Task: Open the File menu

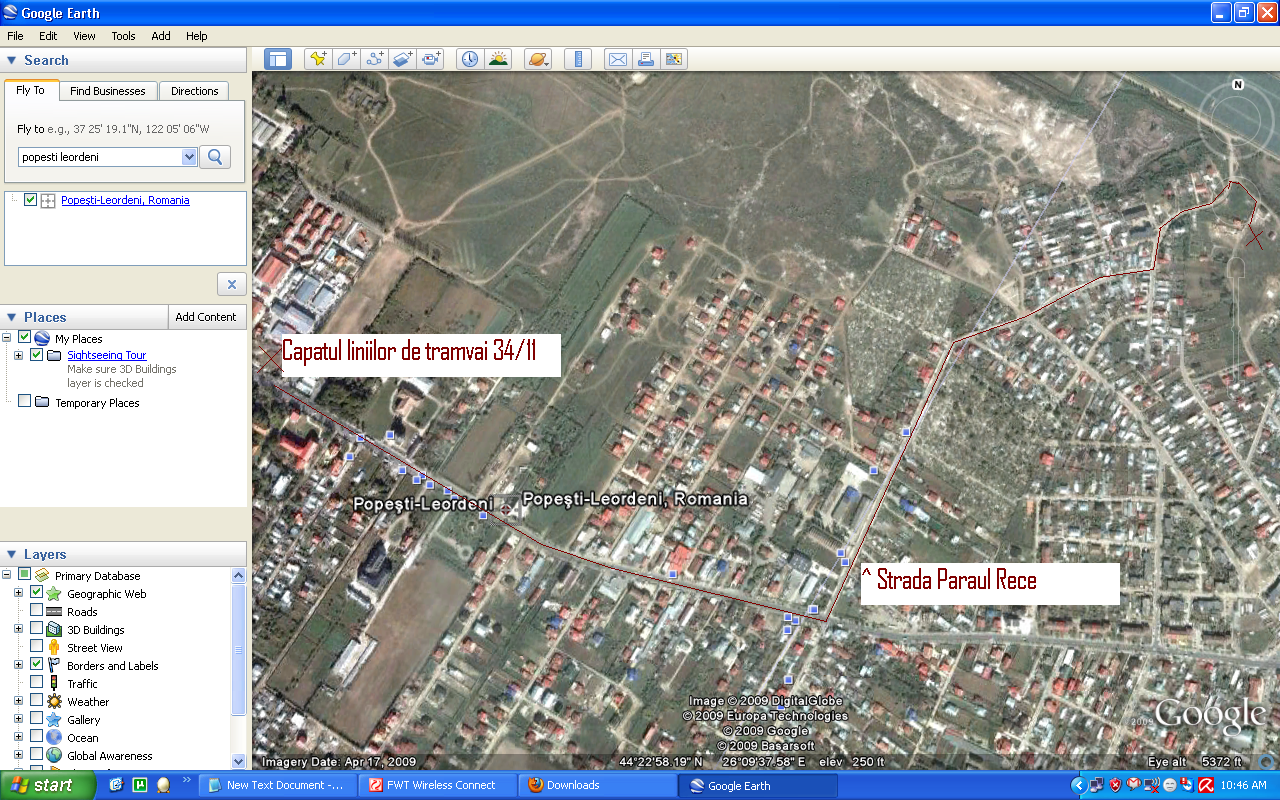Action: pos(15,36)
